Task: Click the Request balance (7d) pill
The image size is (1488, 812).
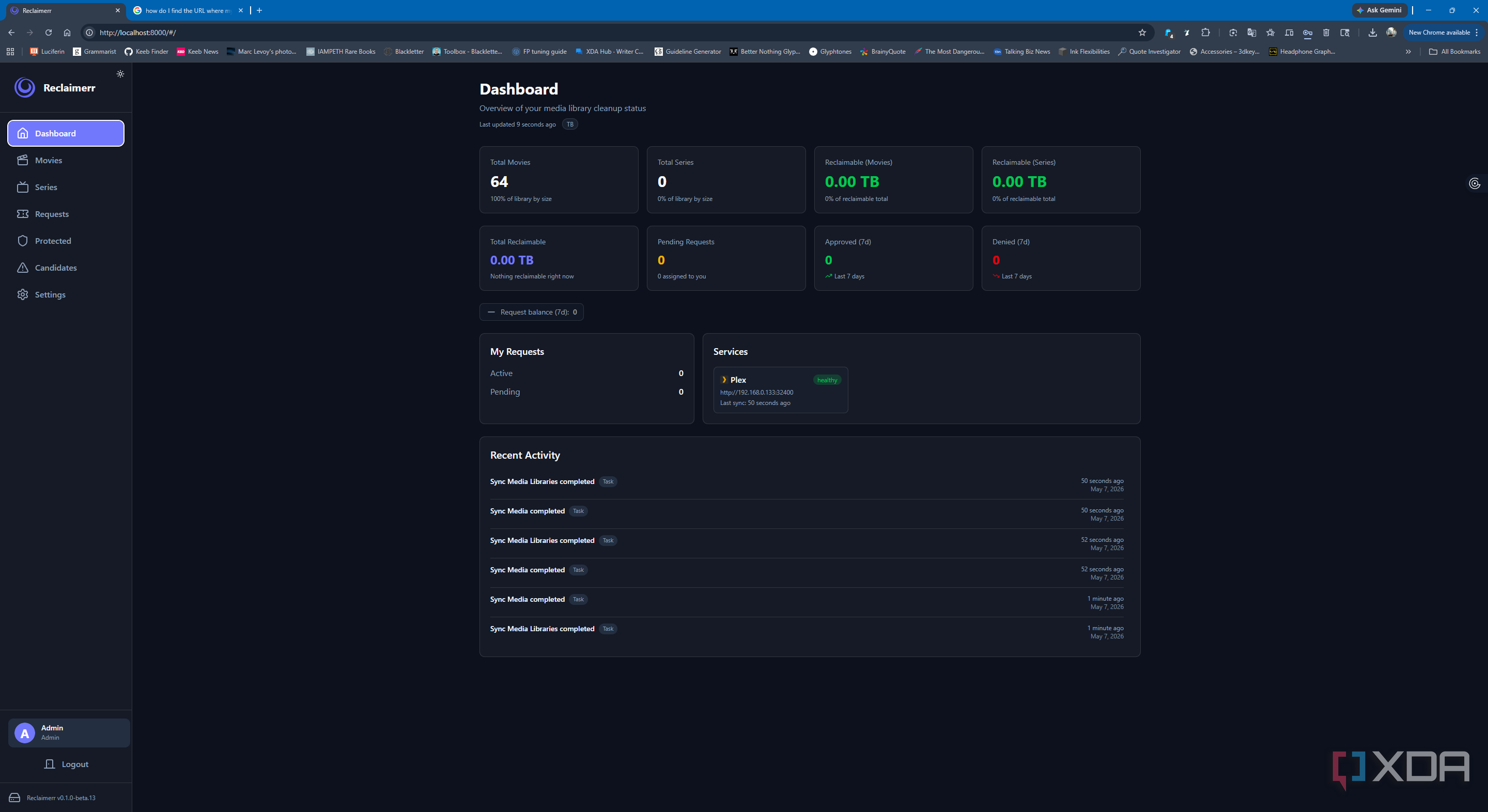Action: point(532,312)
